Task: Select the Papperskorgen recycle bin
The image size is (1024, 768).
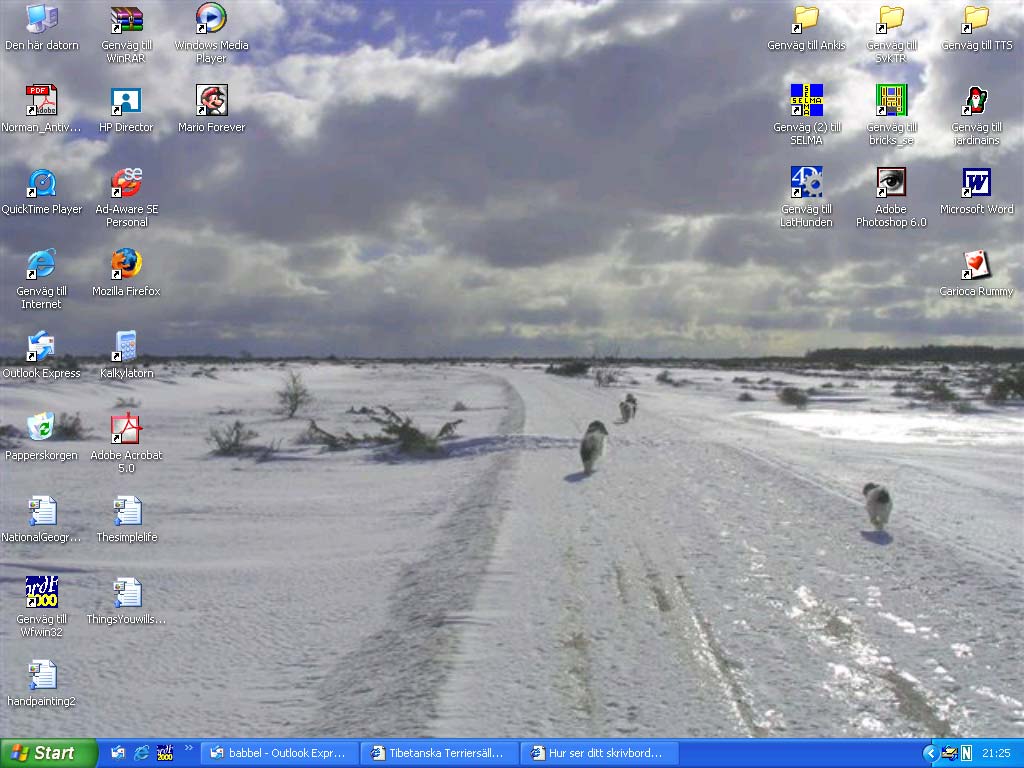Action: (x=41, y=429)
